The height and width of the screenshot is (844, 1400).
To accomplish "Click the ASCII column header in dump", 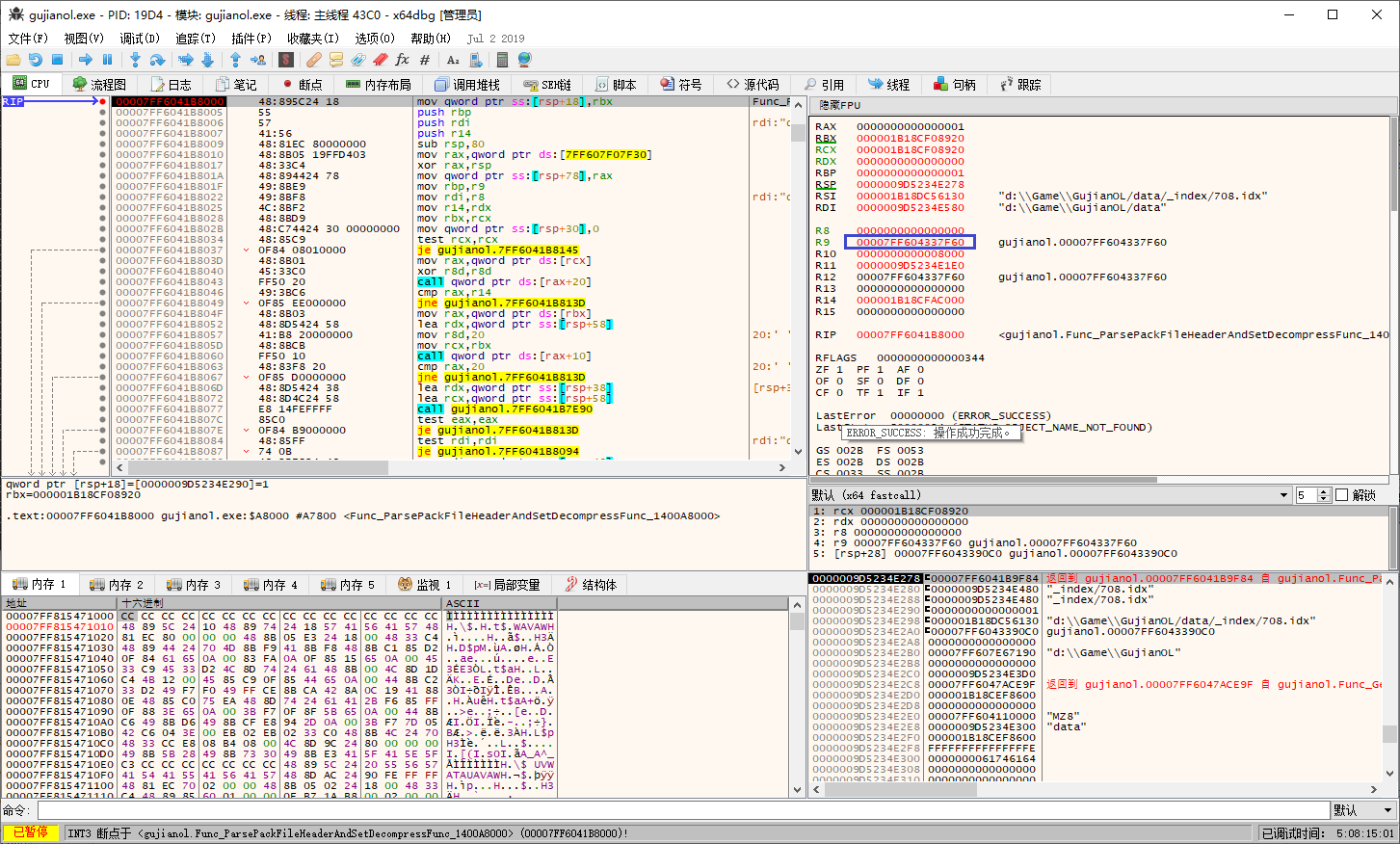I will click(499, 603).
